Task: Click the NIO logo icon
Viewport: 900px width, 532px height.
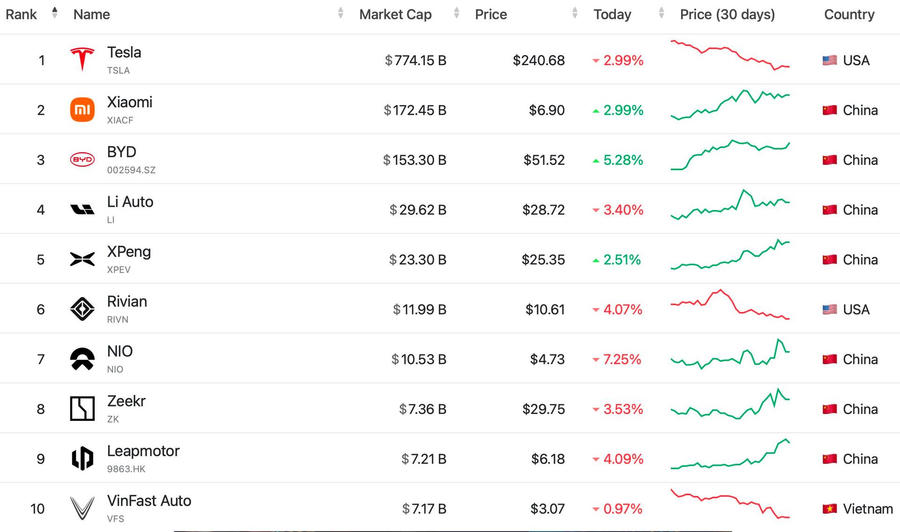Action: 82,359
